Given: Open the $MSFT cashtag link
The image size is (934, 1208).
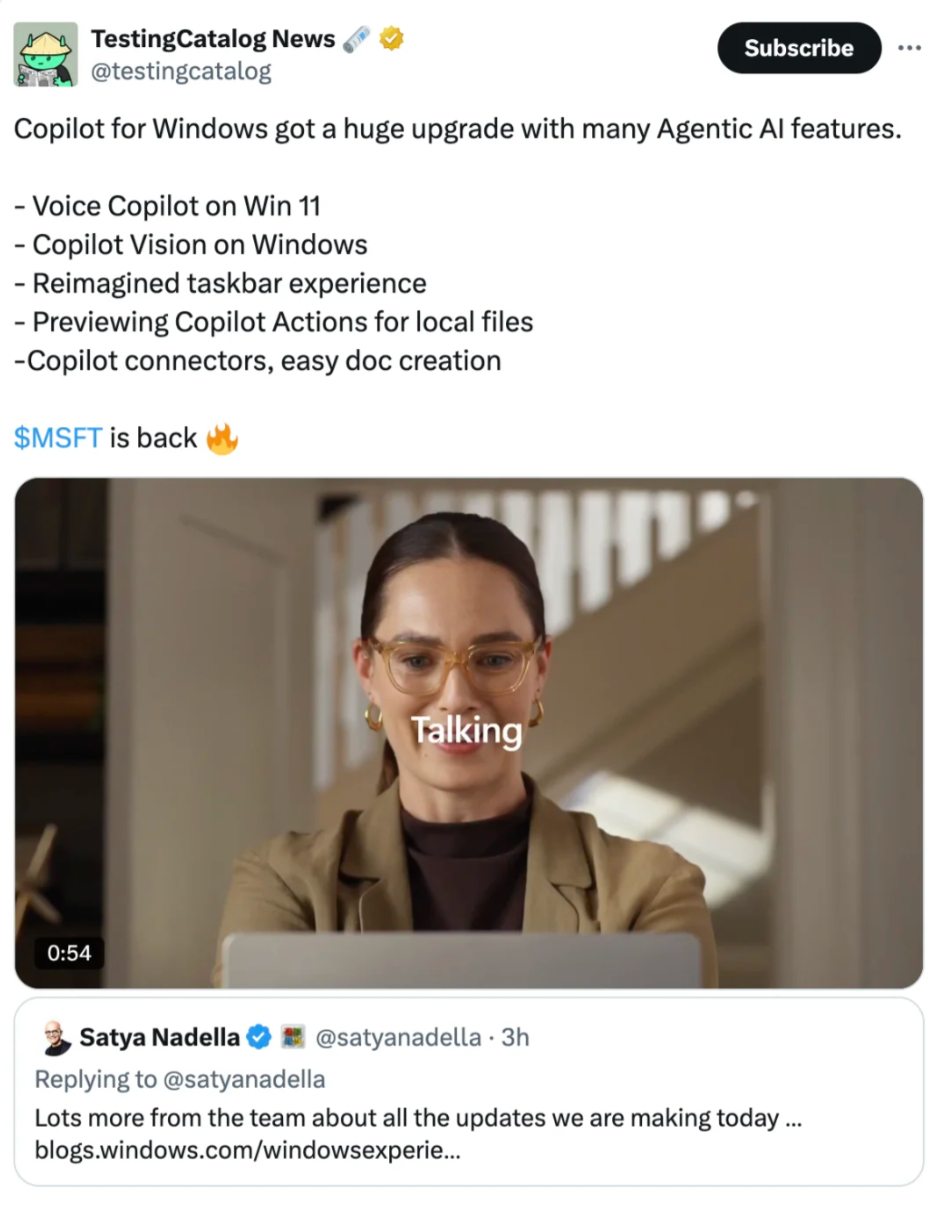Looking at the screenshot, I should point(58,438).
